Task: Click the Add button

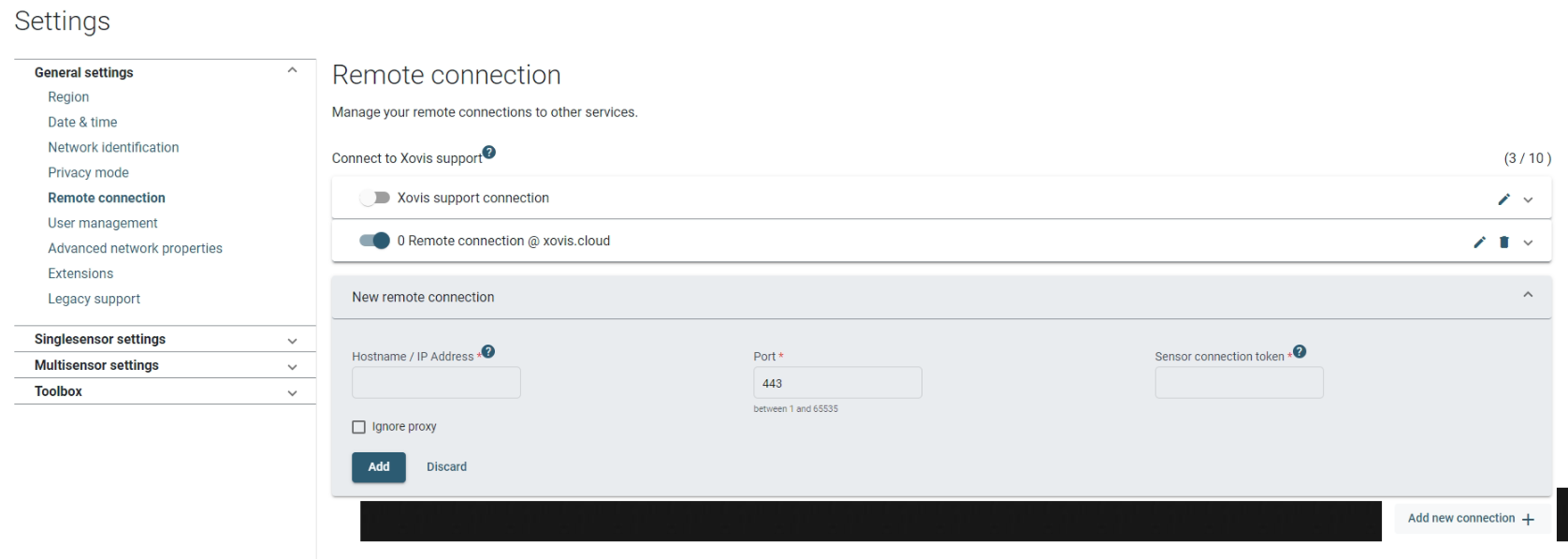Action: click(379, 466)
